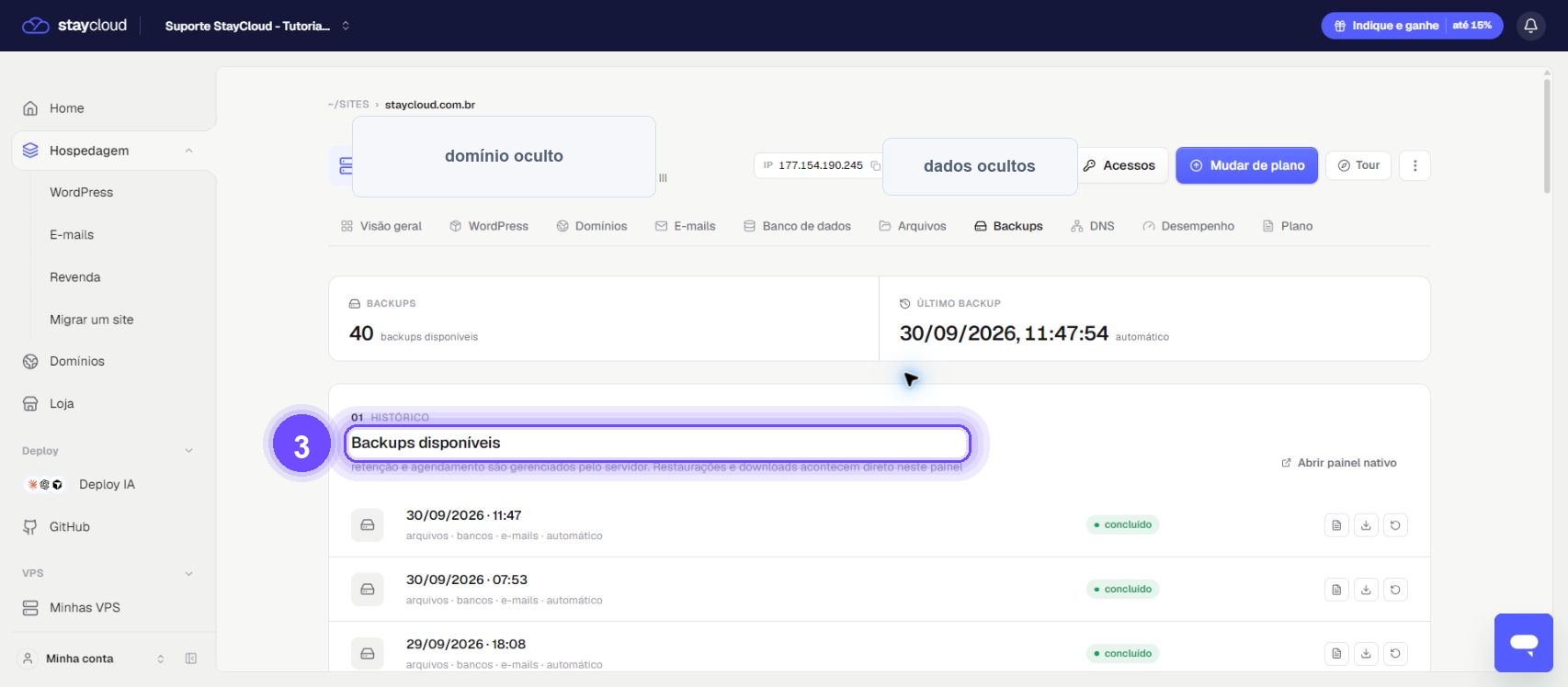Open Revenda in the sidebar

(x=75, y=277)
